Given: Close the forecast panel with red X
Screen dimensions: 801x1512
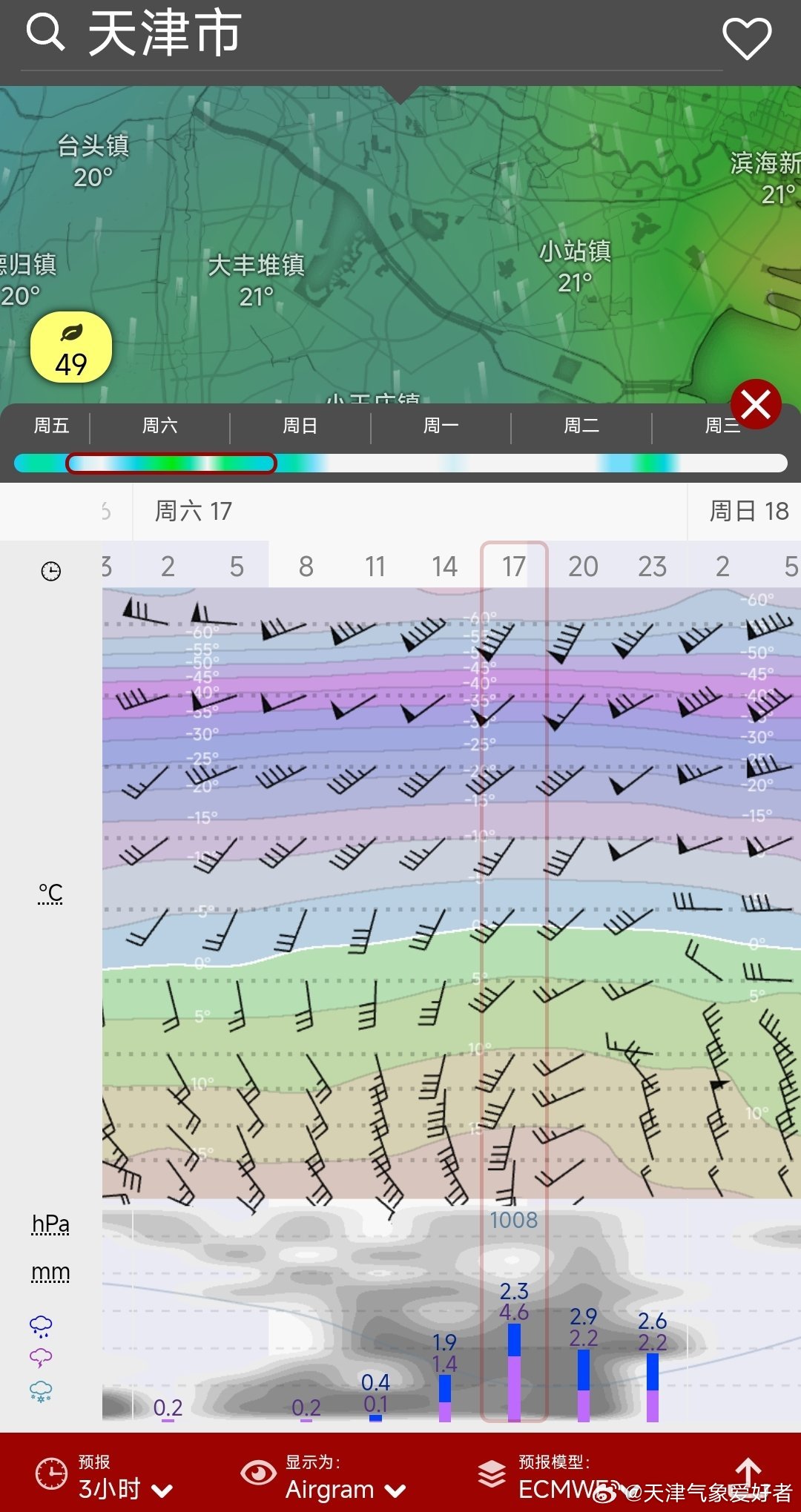Looking at the screenshot, I should pyautogui.click(x=756, y=404).
